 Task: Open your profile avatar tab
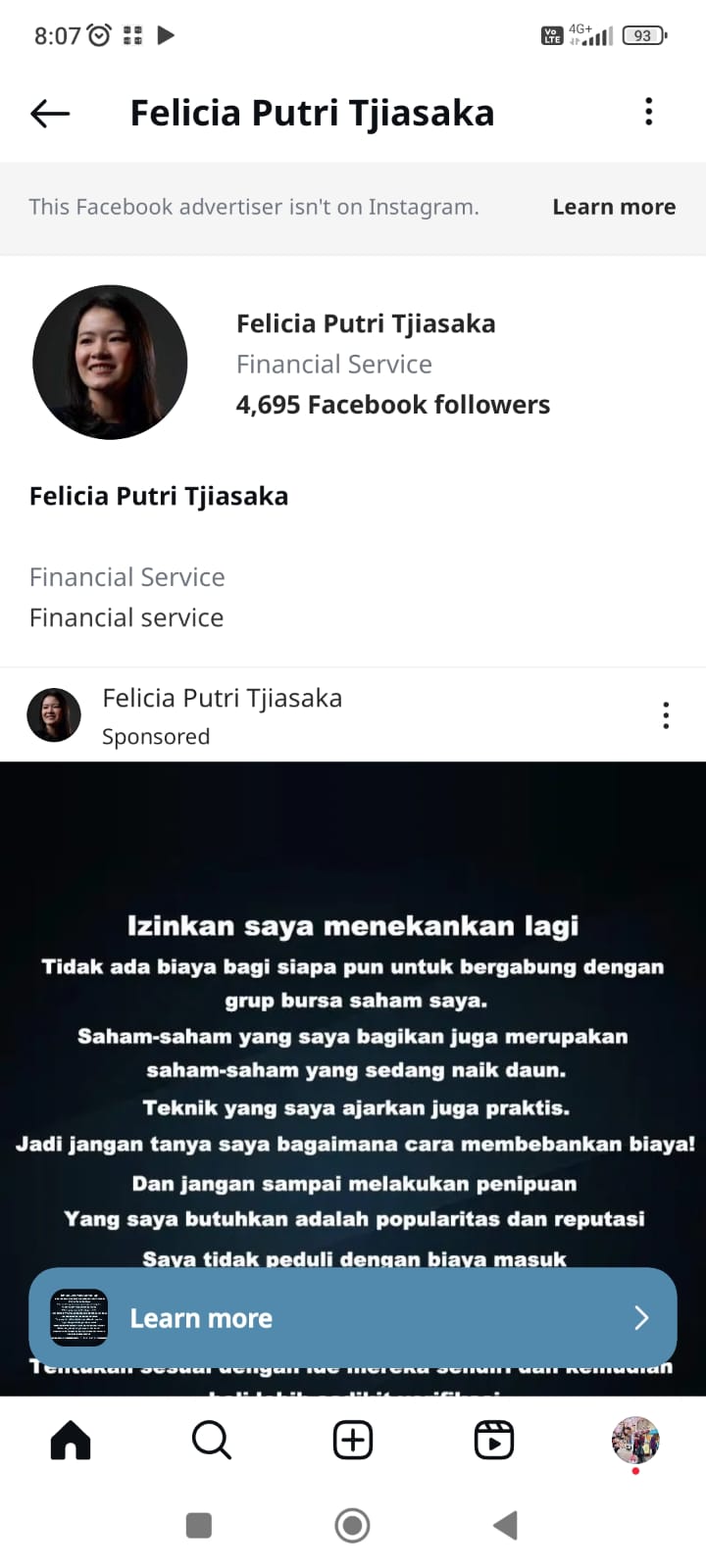[x=635, y=1440]
